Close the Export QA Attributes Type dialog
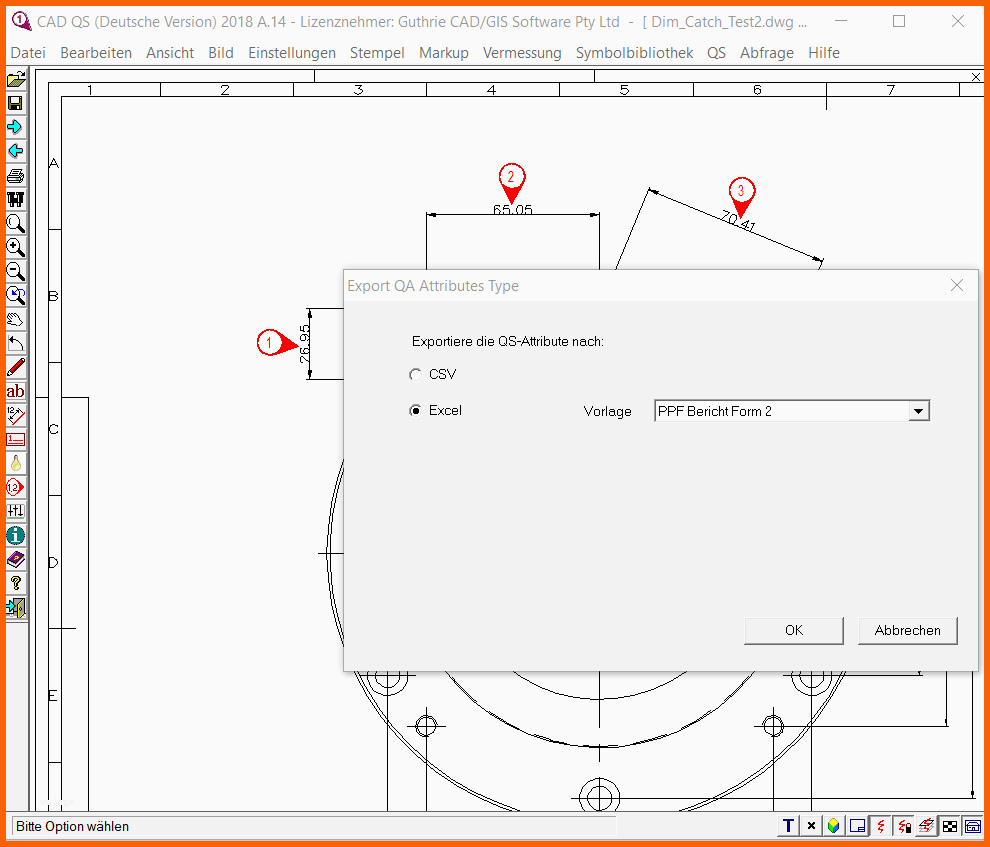Image resolution: width=990 pixels, height=847 pixels. pos(957,285)
